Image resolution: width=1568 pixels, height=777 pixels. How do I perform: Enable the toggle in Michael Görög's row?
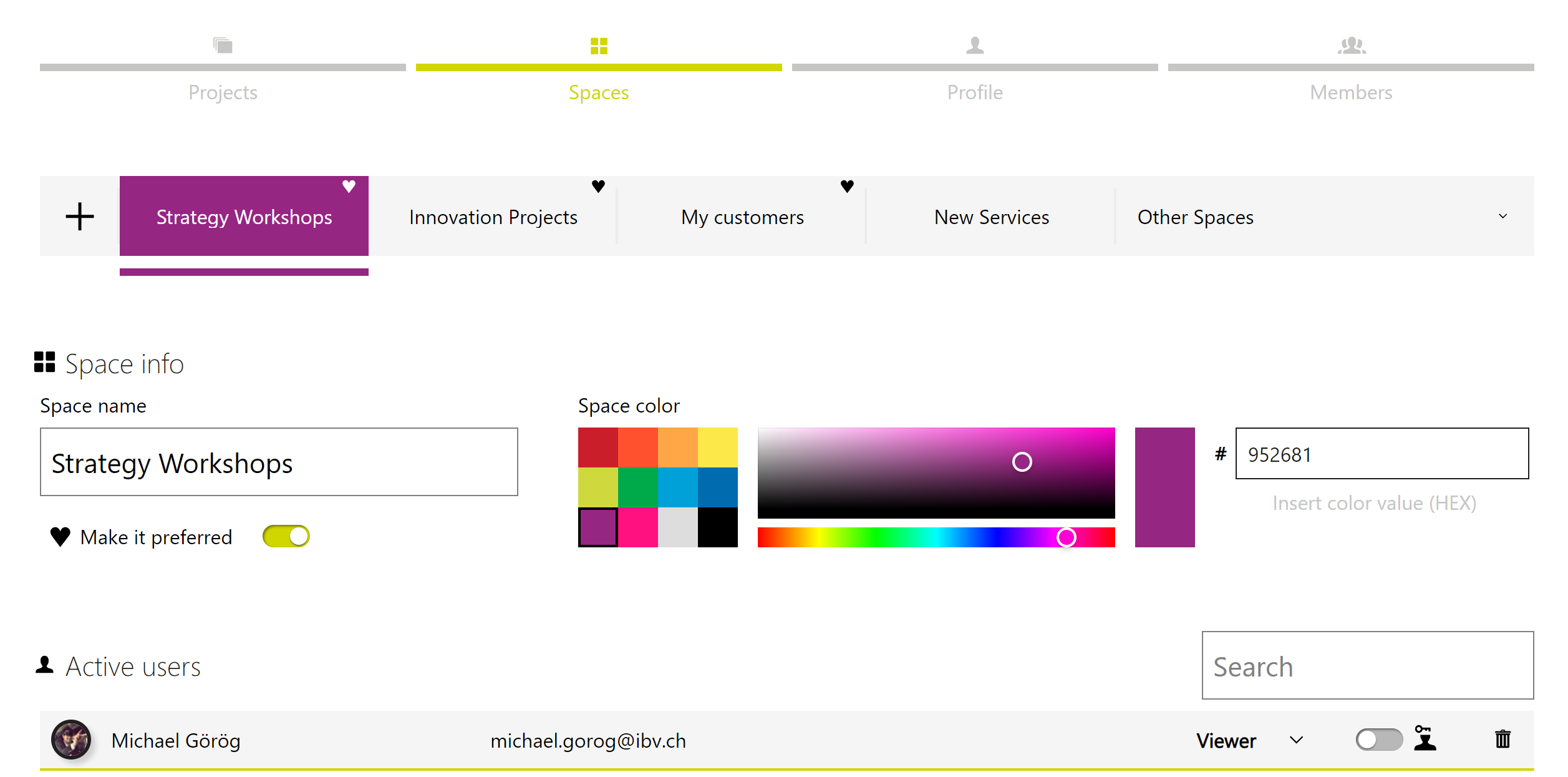click(1378, 740)
